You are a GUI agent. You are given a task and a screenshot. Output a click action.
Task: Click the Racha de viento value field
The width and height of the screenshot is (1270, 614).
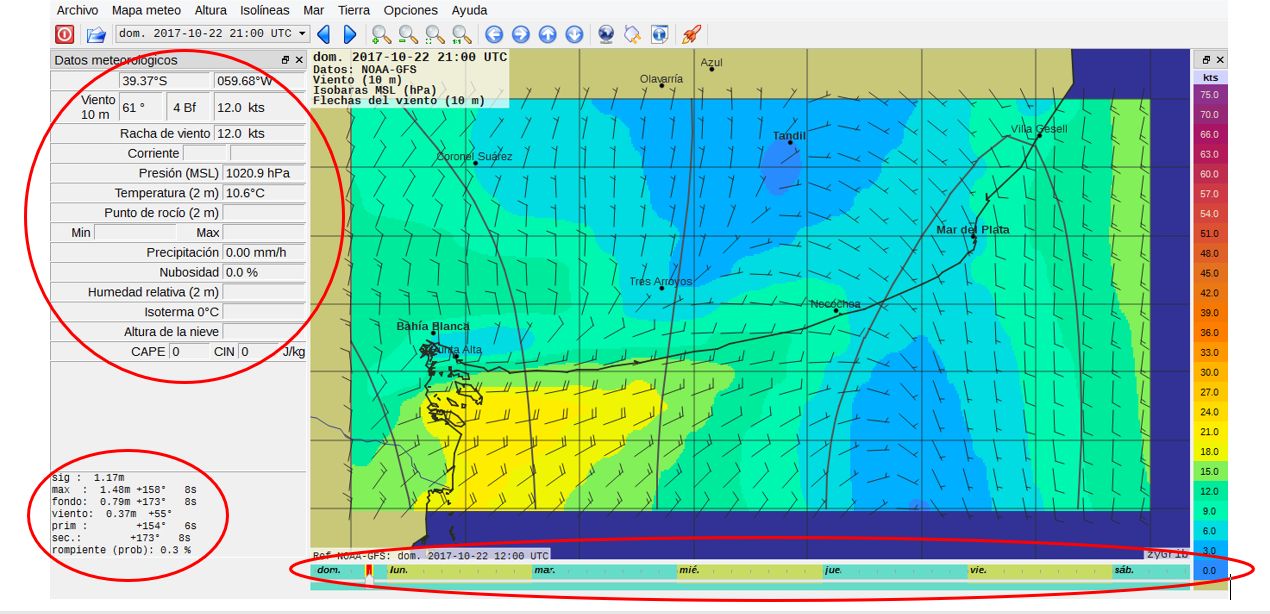[260, 133]
